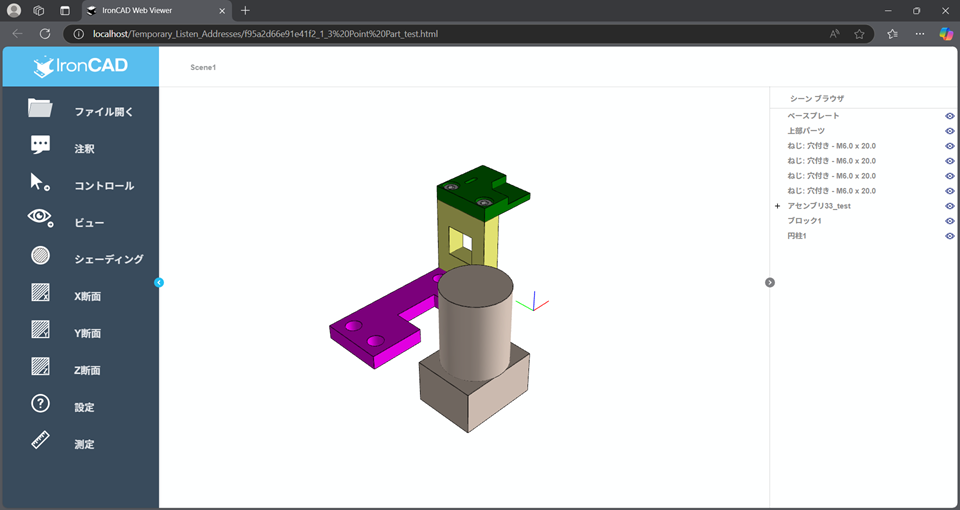The image size is (960, 510).
Task: Close the IronCAD Web Viewer tab
Action: tap(222, 11)
